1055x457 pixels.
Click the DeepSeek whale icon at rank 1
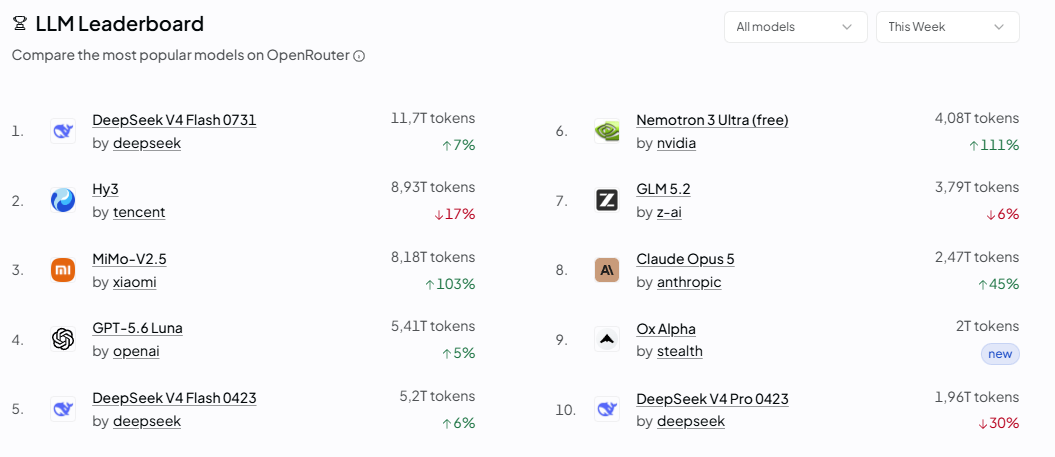click(x=63, y=131)
